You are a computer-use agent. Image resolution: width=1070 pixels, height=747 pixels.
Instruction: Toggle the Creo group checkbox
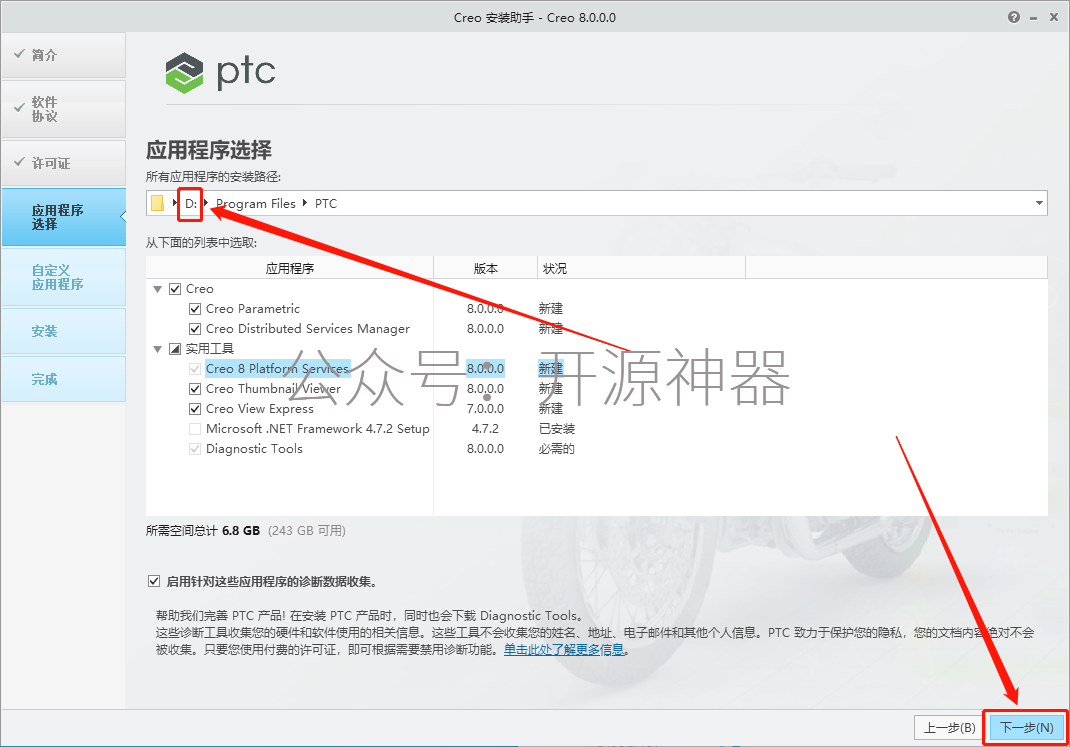pos(175,289)
